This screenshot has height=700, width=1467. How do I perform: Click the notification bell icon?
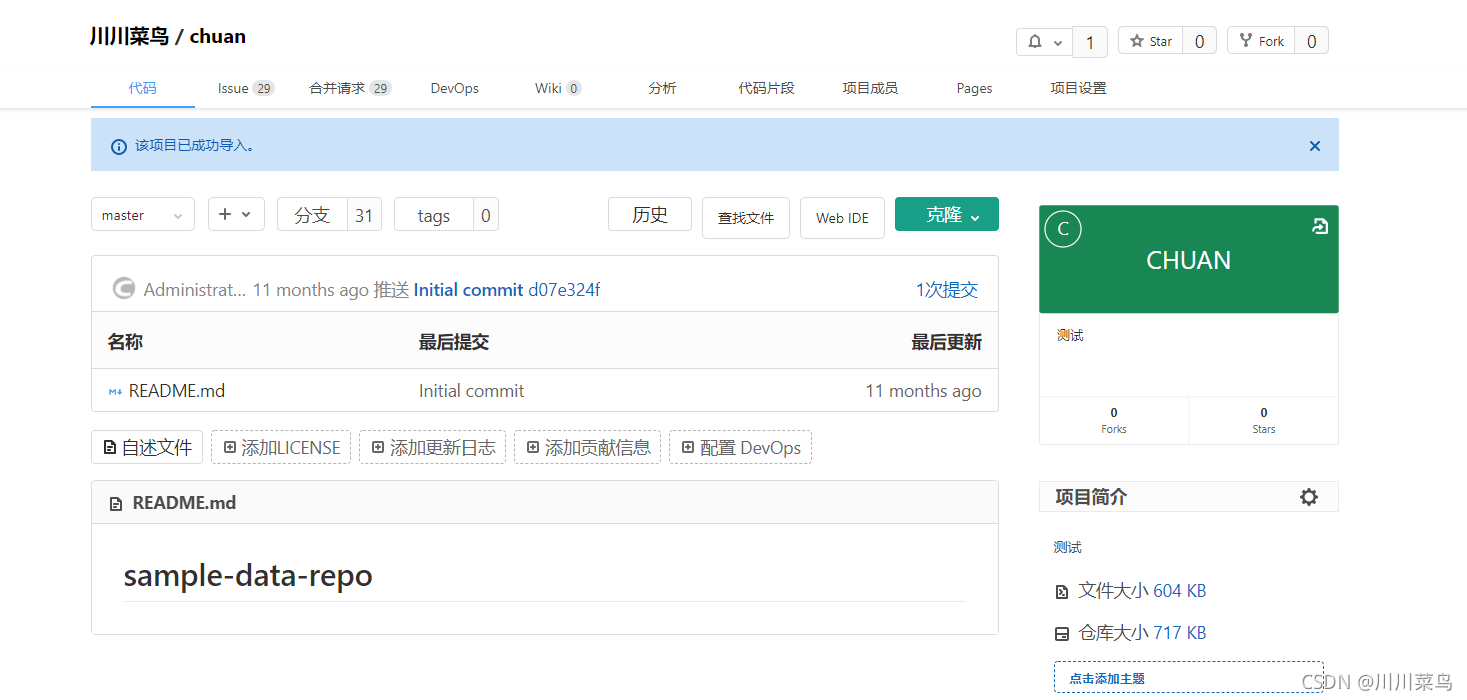click(x=1035, y=41)
